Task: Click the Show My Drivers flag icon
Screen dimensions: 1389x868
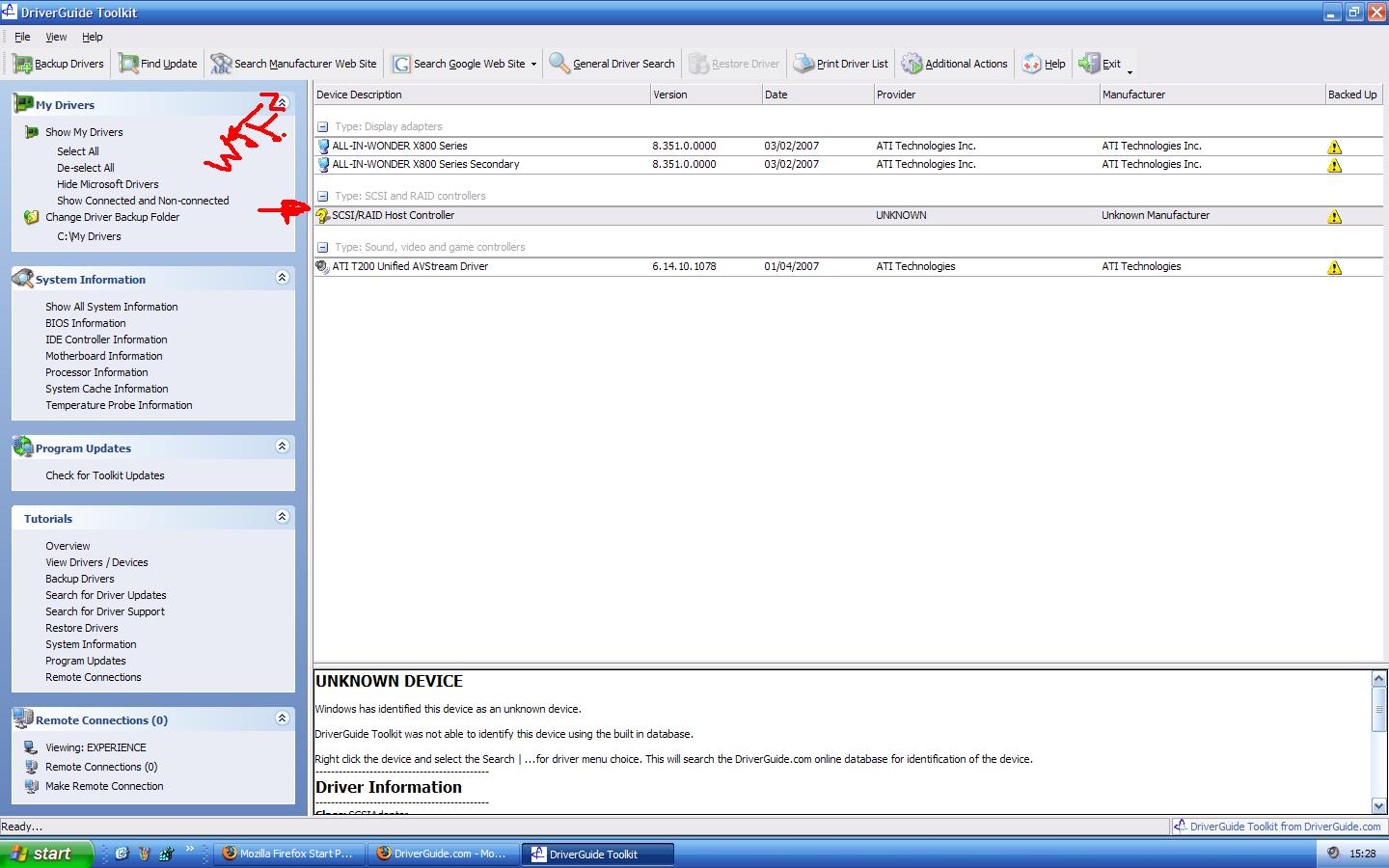Action: point(31,132)
